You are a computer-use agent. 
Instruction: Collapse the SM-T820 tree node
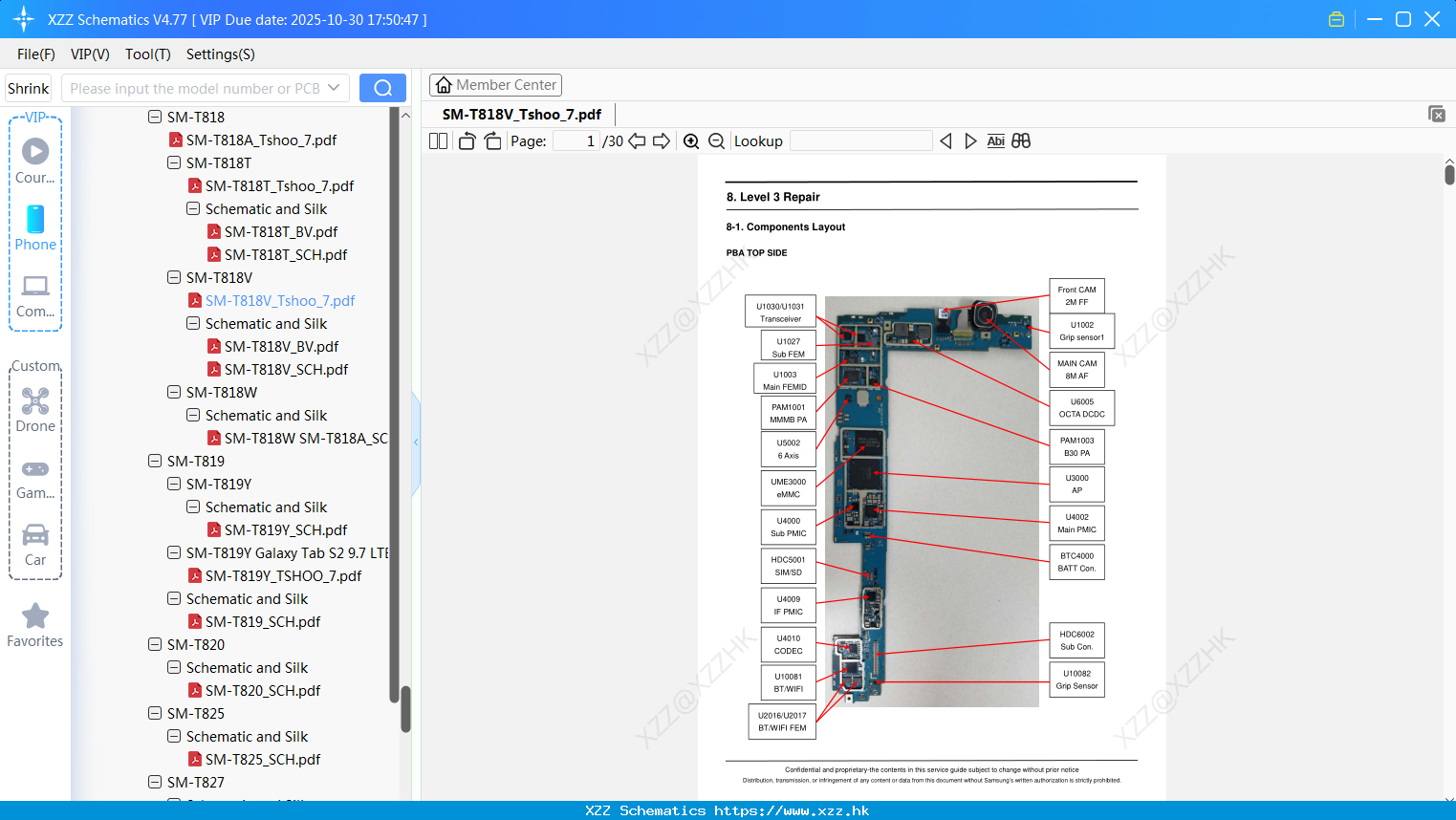(x=155, y=644)
